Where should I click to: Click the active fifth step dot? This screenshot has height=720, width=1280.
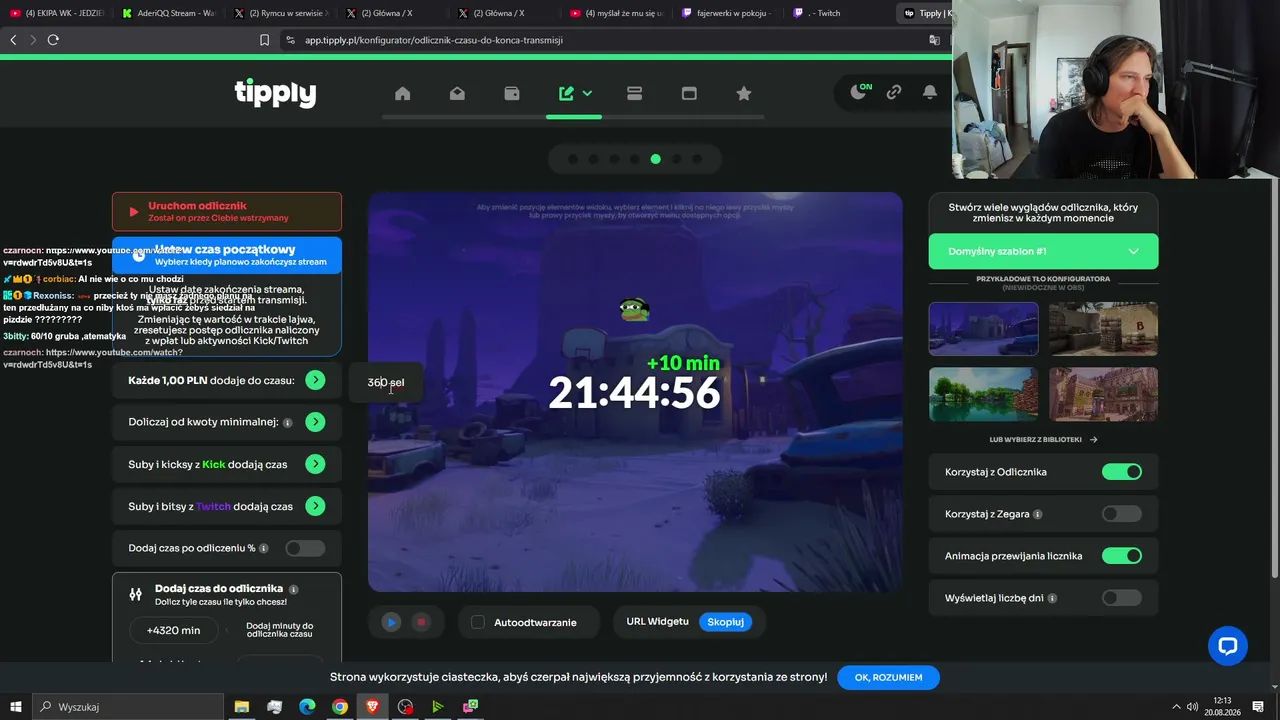(x=655, y=159)
